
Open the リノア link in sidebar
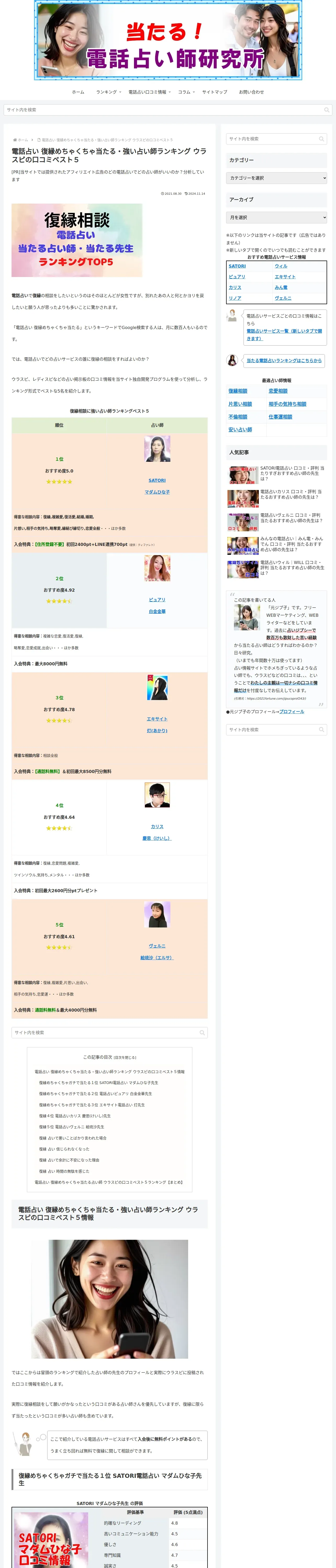235,298
